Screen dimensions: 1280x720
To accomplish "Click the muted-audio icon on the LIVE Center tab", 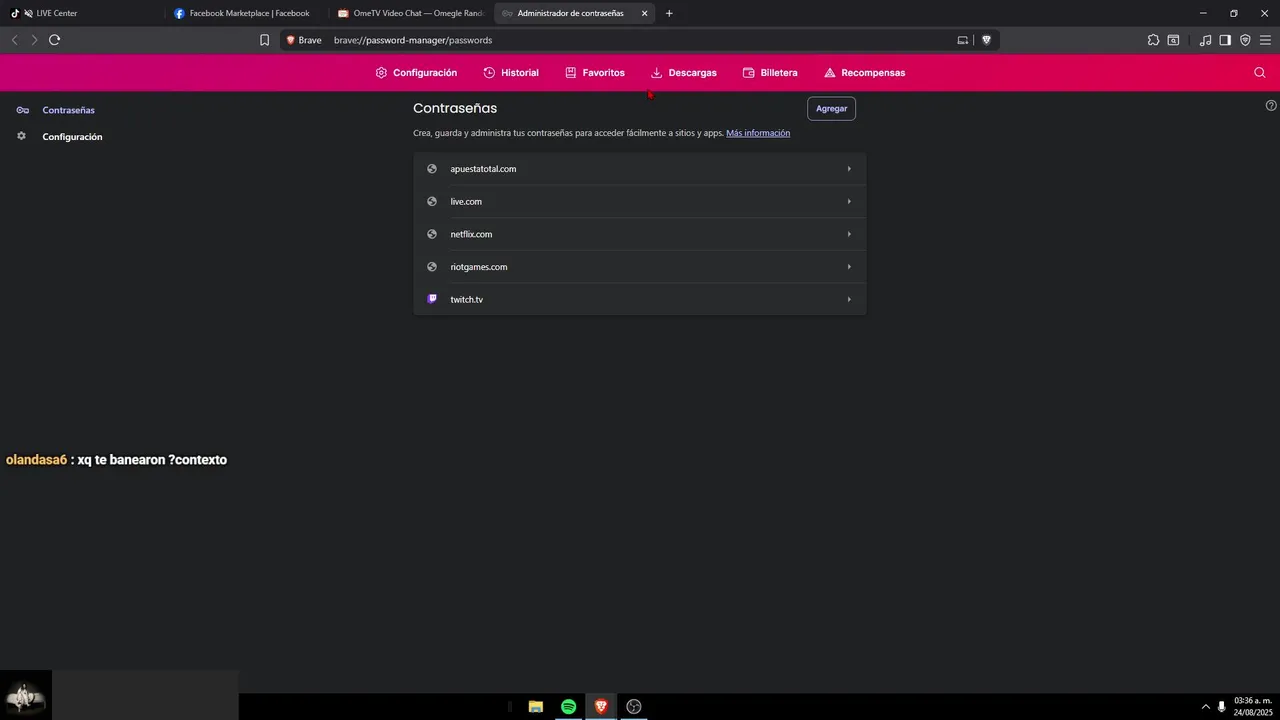I will [x=27, y=13].
